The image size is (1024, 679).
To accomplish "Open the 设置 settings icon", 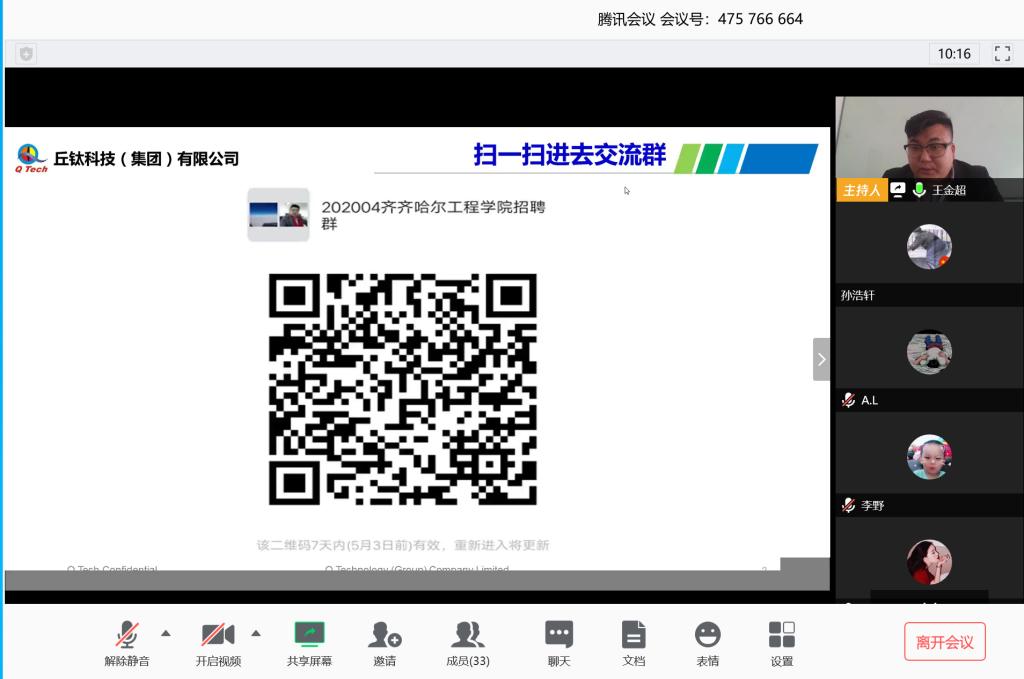I will [x=781, y=642].
